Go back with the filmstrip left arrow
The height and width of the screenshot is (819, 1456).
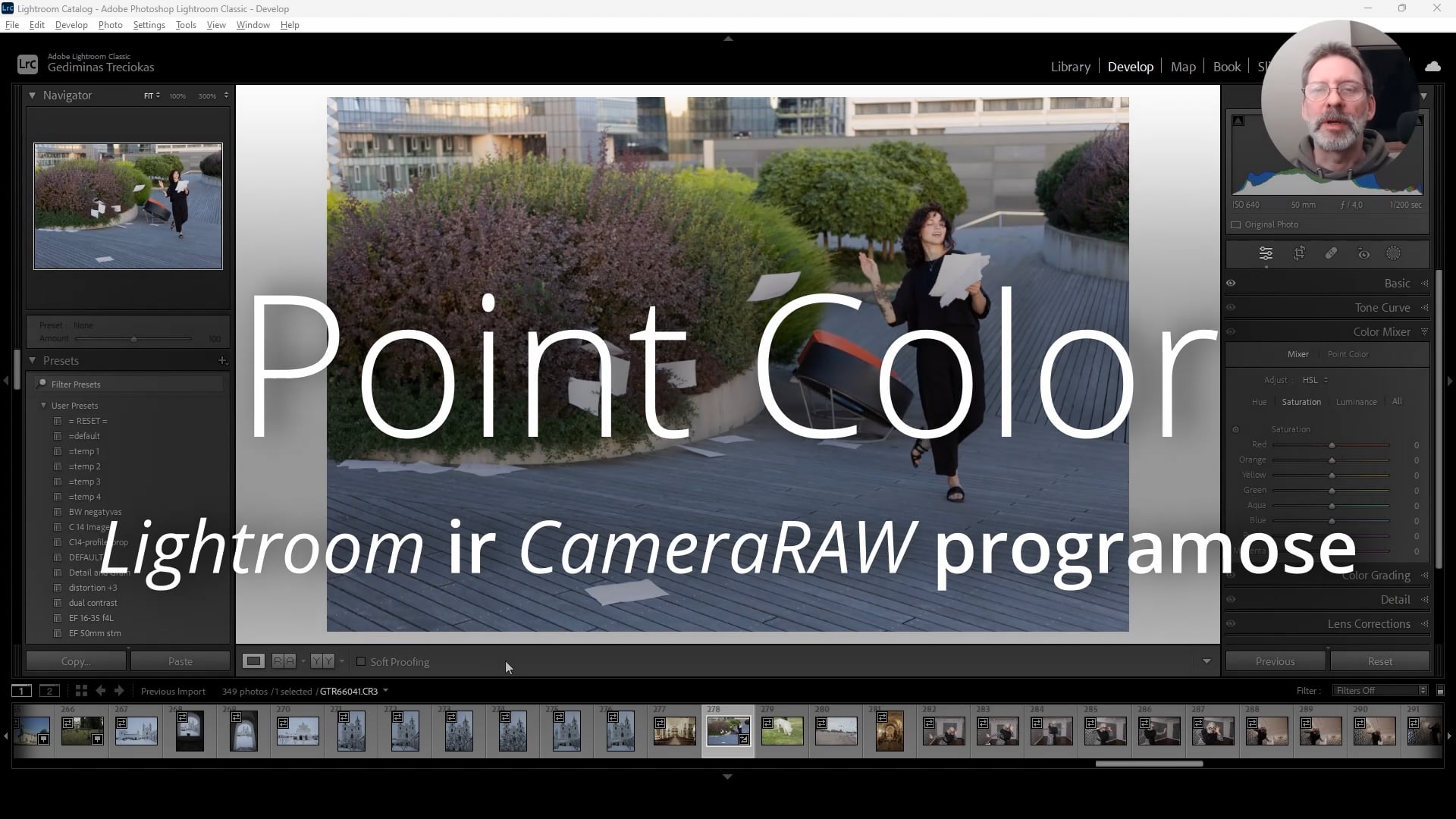100,691
